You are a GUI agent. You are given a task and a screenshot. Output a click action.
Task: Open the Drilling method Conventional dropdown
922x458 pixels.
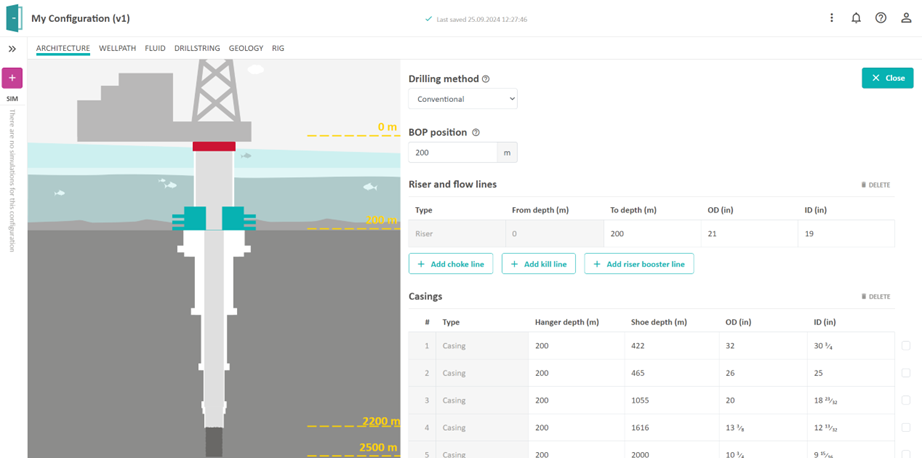click(x=463, y=99)
